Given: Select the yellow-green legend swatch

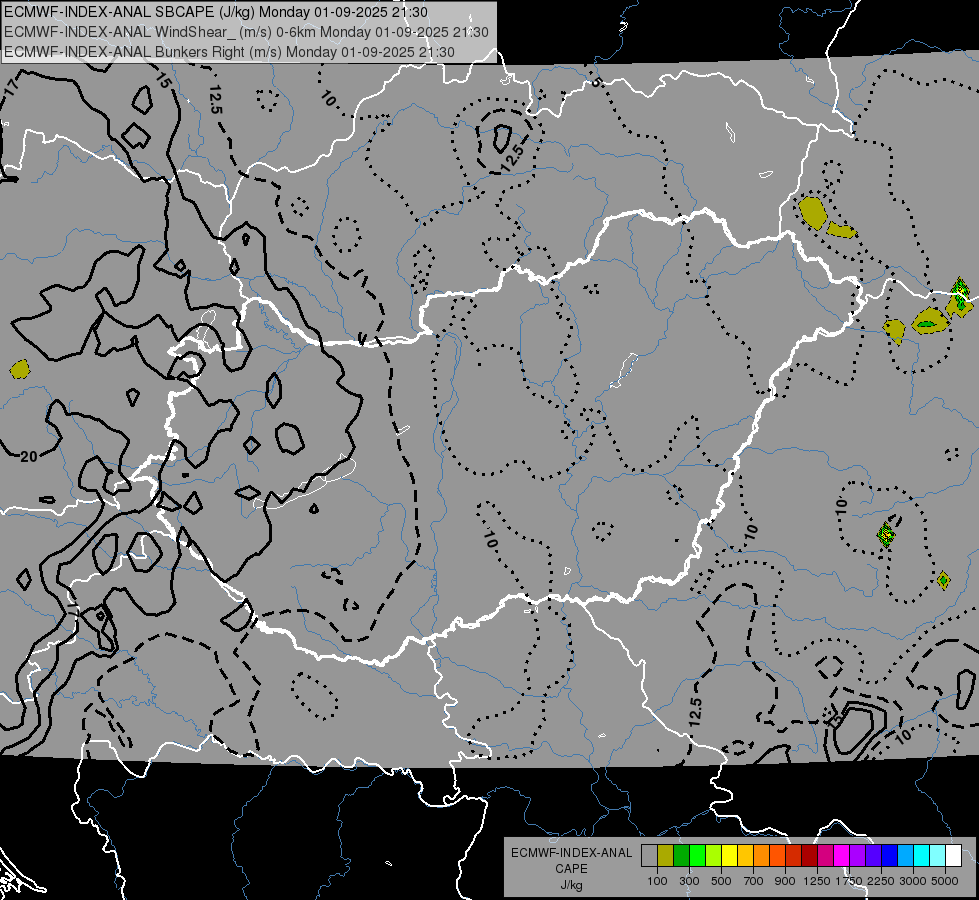Looking at the screenshot, I should 713,855.
